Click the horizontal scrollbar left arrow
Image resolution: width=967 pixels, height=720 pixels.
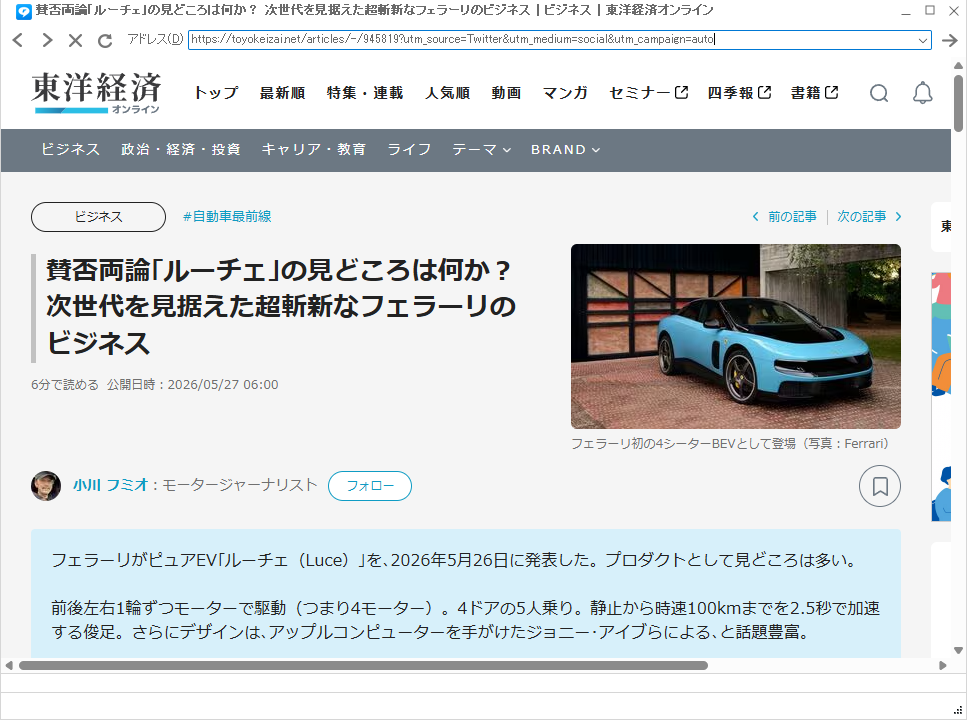point(9,666)
